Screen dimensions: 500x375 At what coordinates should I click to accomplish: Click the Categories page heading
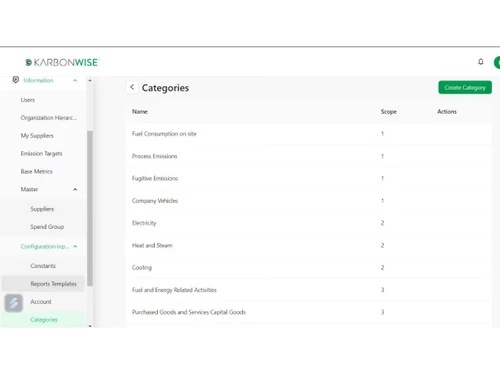pyautogui.click(x=165, y=88)
